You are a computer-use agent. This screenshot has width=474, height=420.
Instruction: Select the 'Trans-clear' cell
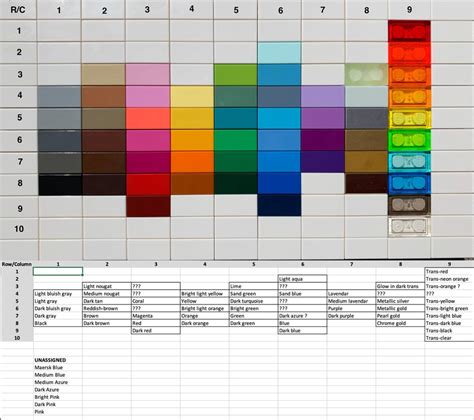449,338
